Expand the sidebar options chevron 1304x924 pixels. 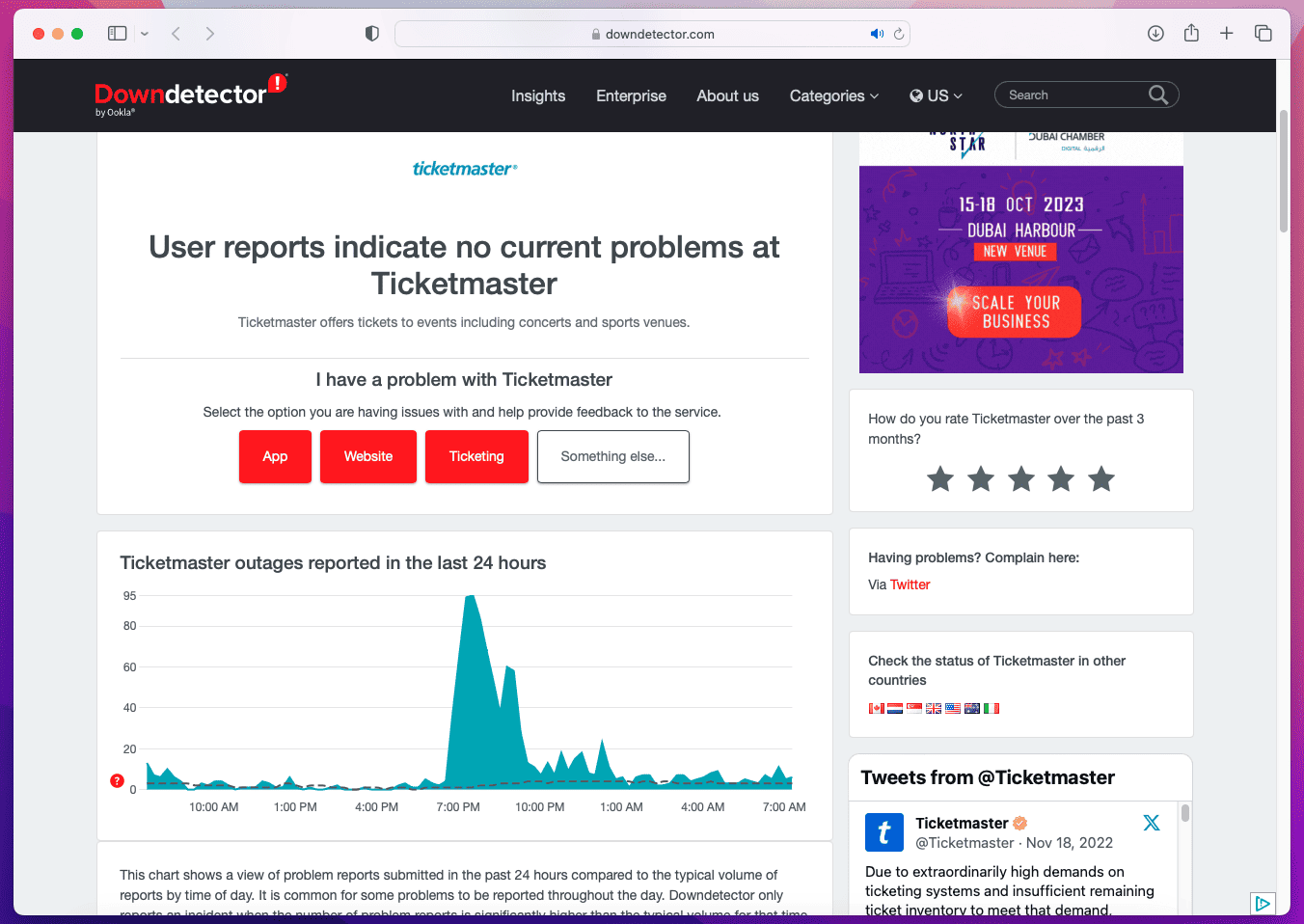pyautogui.click(x=145, y=34)
